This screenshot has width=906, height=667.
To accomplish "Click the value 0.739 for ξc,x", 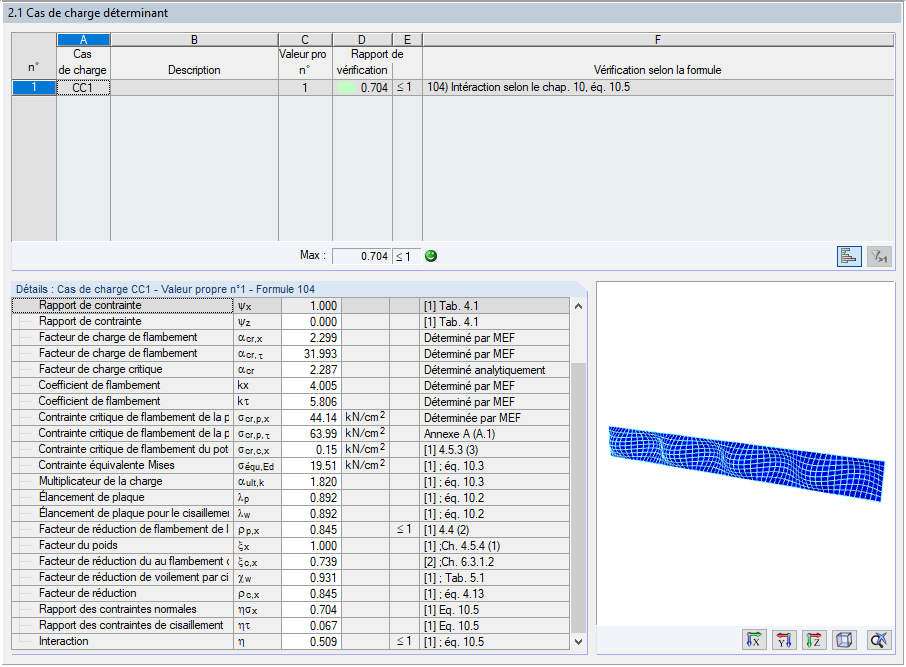I will pyautogui.click(x=311, y=562).
